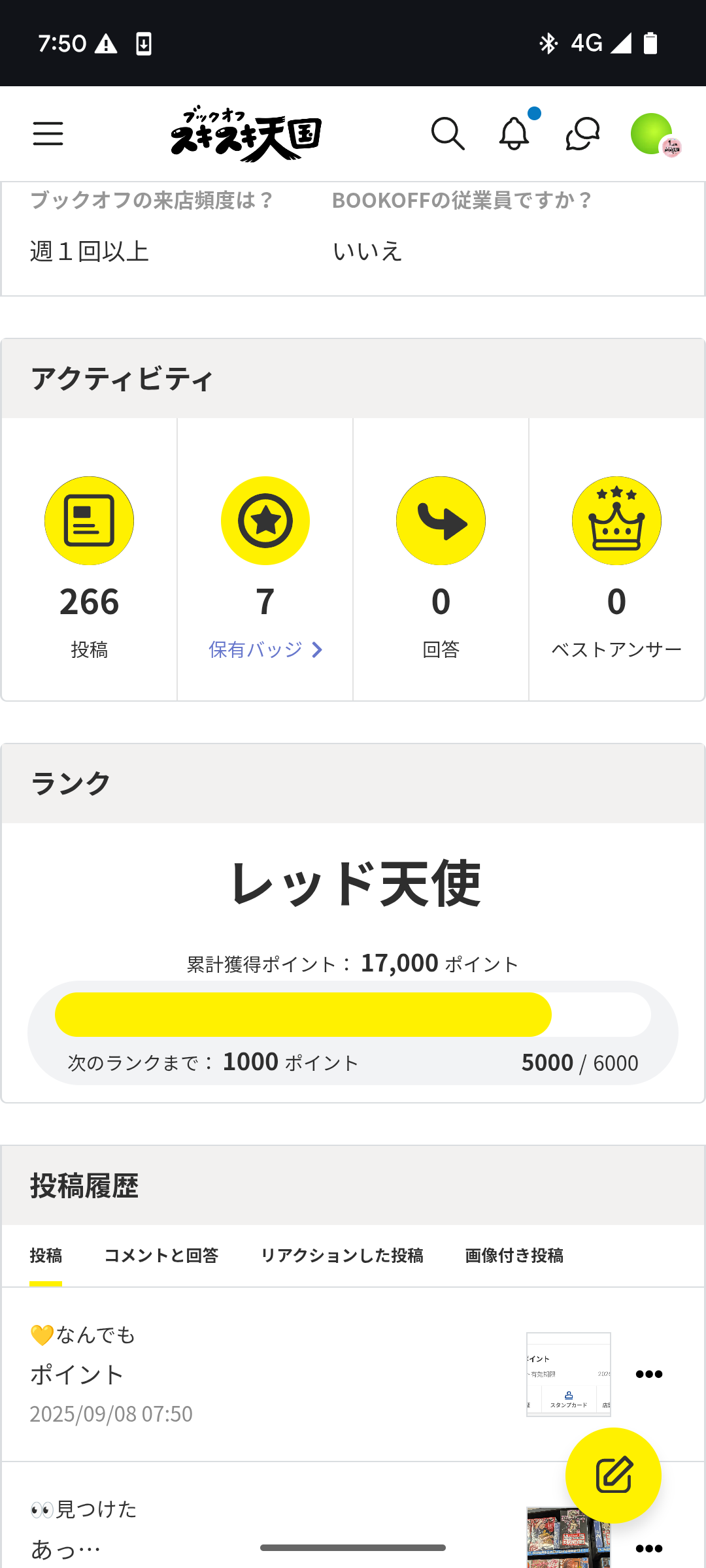The height and width of the screenshot is (1568, 706).
Task: Switch to リアクションした投稿 tab
Action: (x=342, y=1255)
